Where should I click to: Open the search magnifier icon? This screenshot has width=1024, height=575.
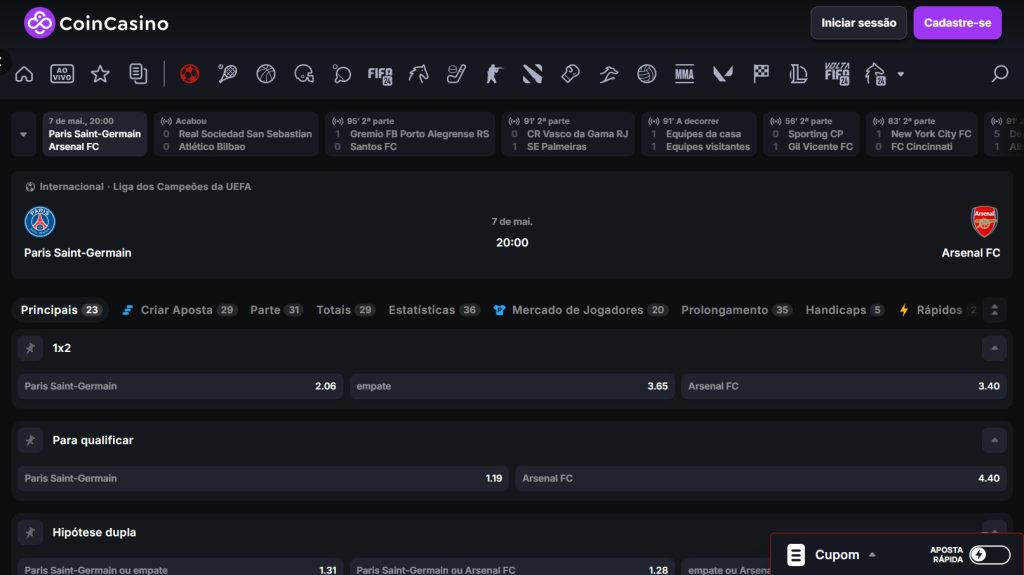pyautogui.click(x=1000, y=73)
